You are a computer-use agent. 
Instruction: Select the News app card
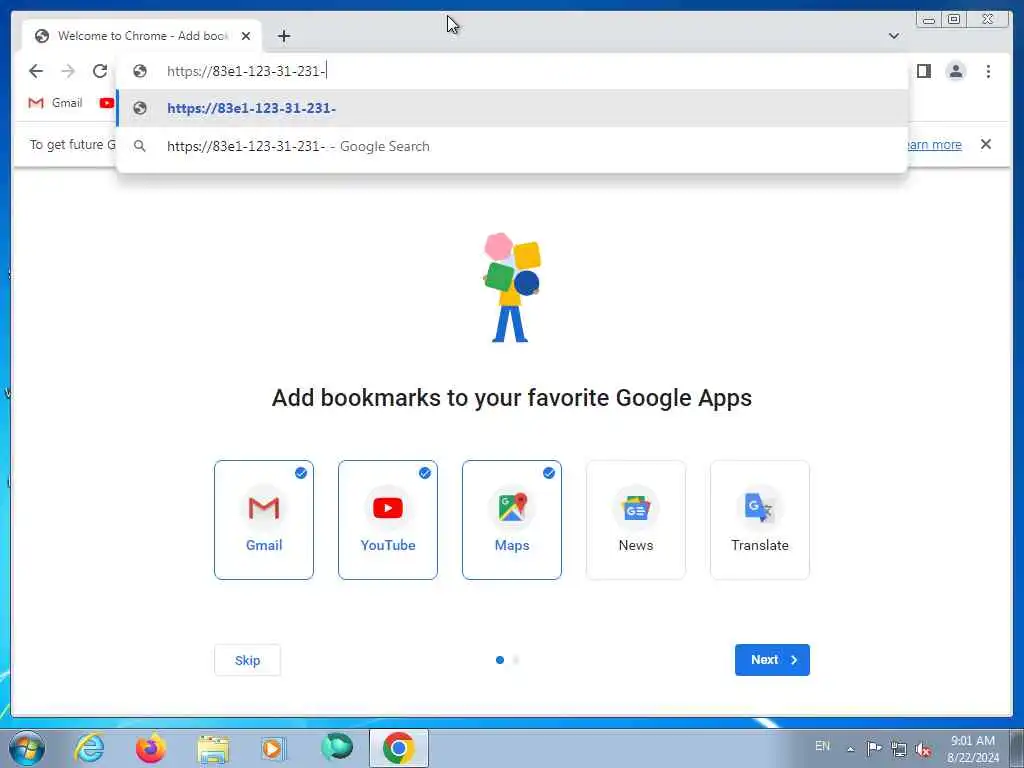[x=636, y=520]
